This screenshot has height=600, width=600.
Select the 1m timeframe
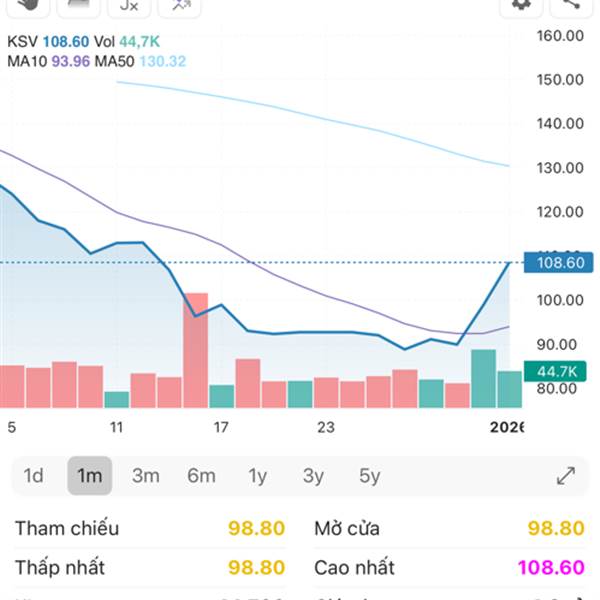pyautogui.click(x=90, y=476)
